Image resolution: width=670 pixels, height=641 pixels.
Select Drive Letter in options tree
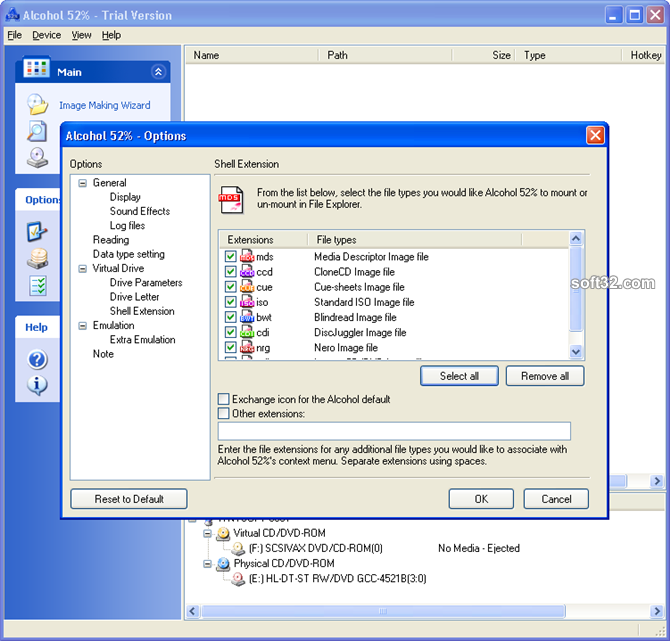tap(134, 297)
